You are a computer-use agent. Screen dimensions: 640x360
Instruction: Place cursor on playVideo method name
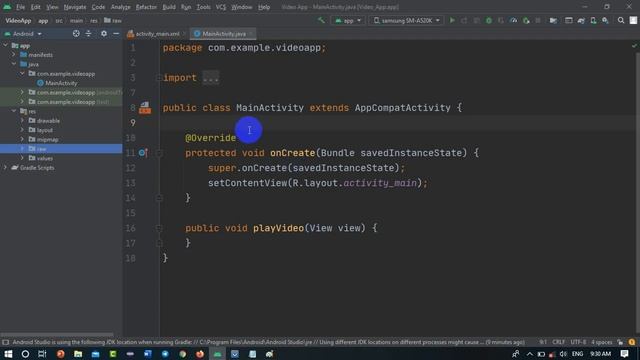click(x=278, y=228)
